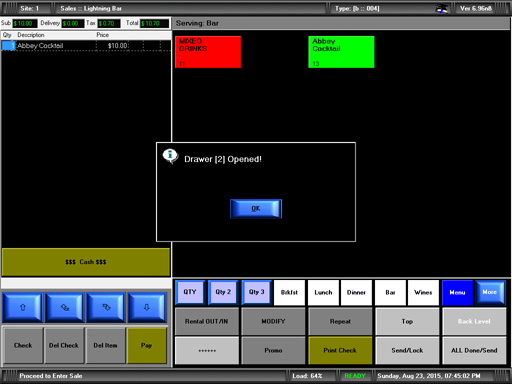
Task: Select the Abbey Cocktail order line
Action: (x=86, y=46)
